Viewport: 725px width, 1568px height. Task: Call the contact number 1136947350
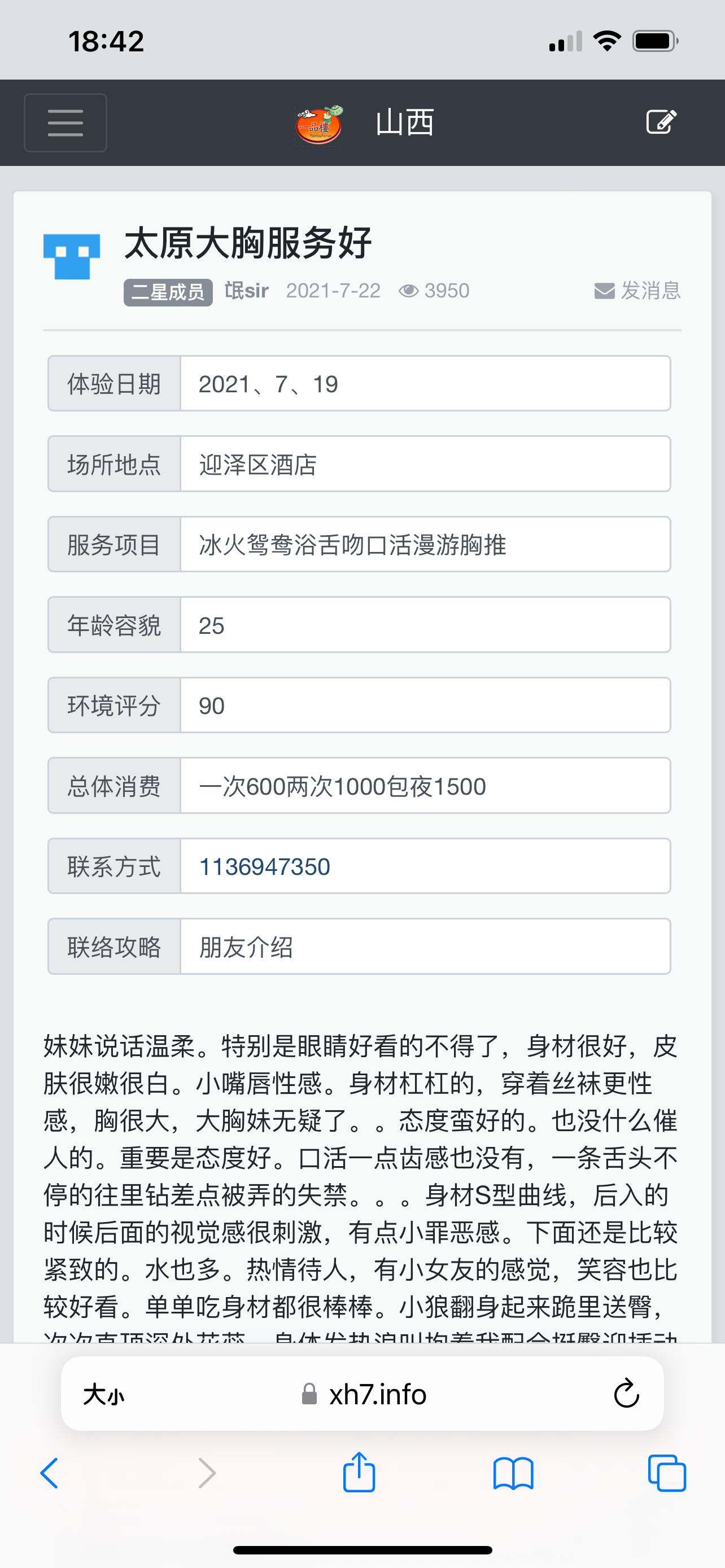[x=263, y=866]
